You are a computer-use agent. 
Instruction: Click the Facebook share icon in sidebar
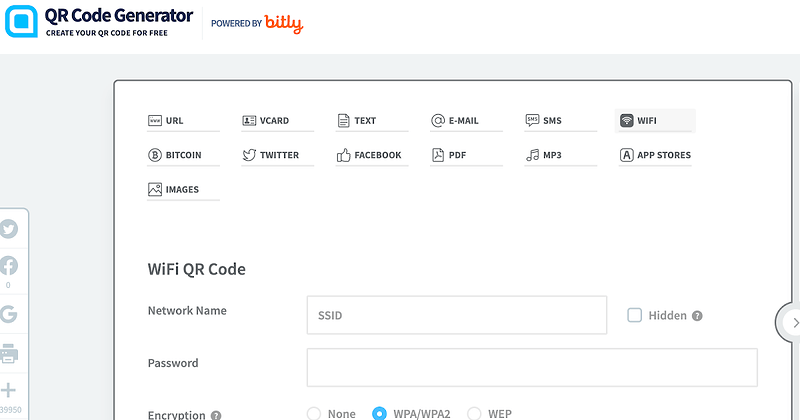[x=9, y=266]
